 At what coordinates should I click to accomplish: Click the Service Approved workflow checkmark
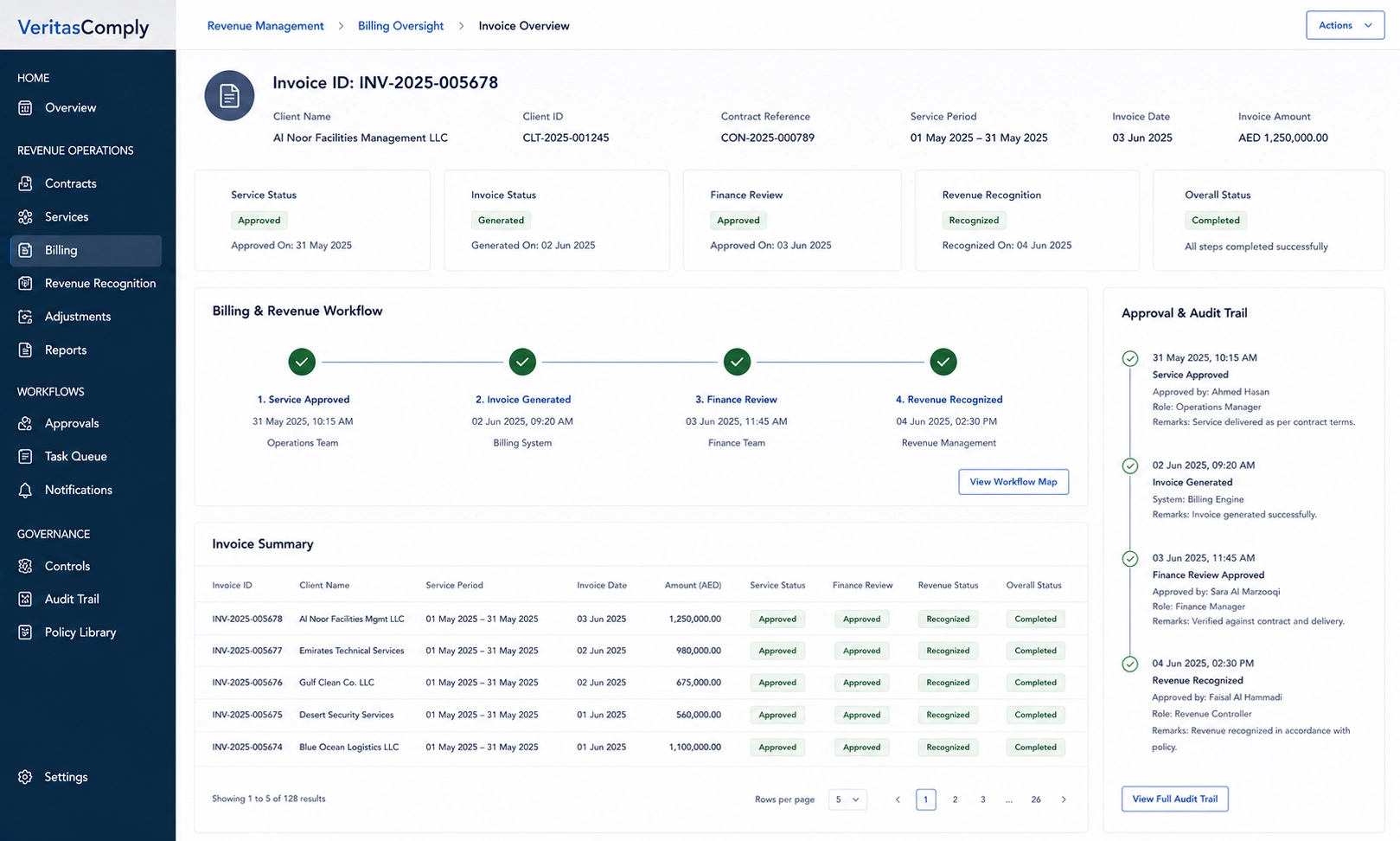(x=302, y=362)
